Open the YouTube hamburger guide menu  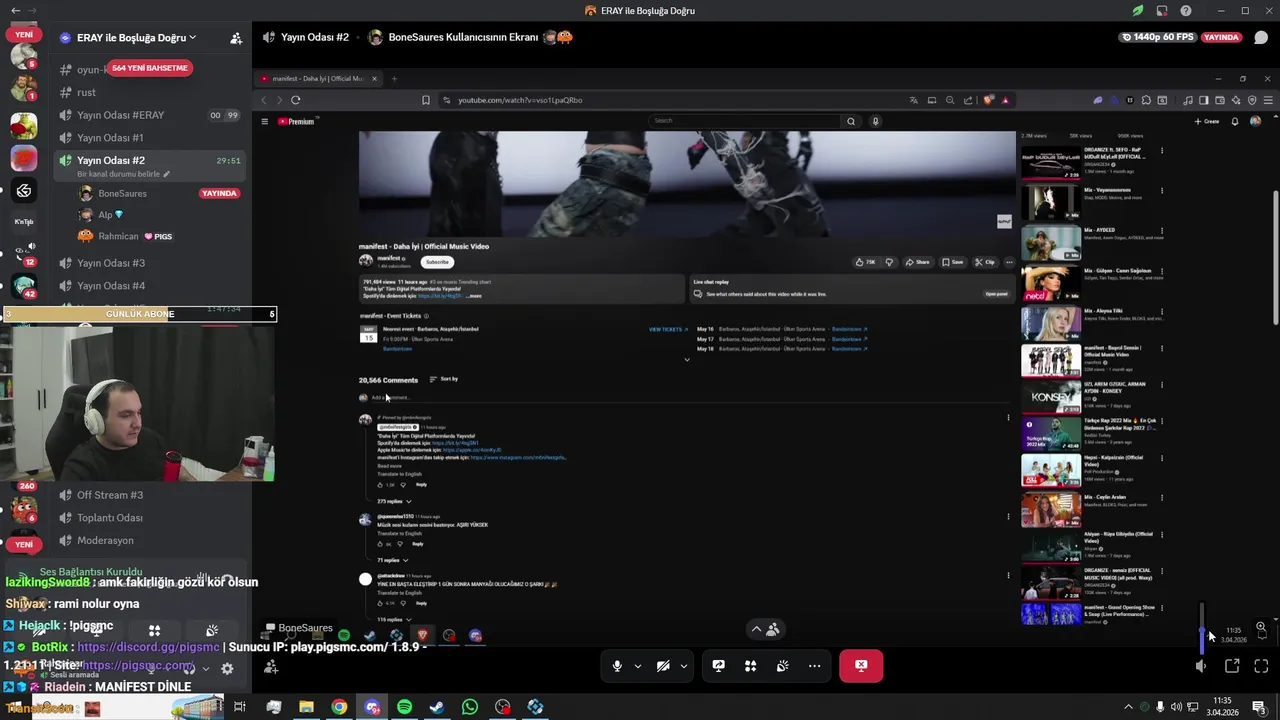[264, 121]
